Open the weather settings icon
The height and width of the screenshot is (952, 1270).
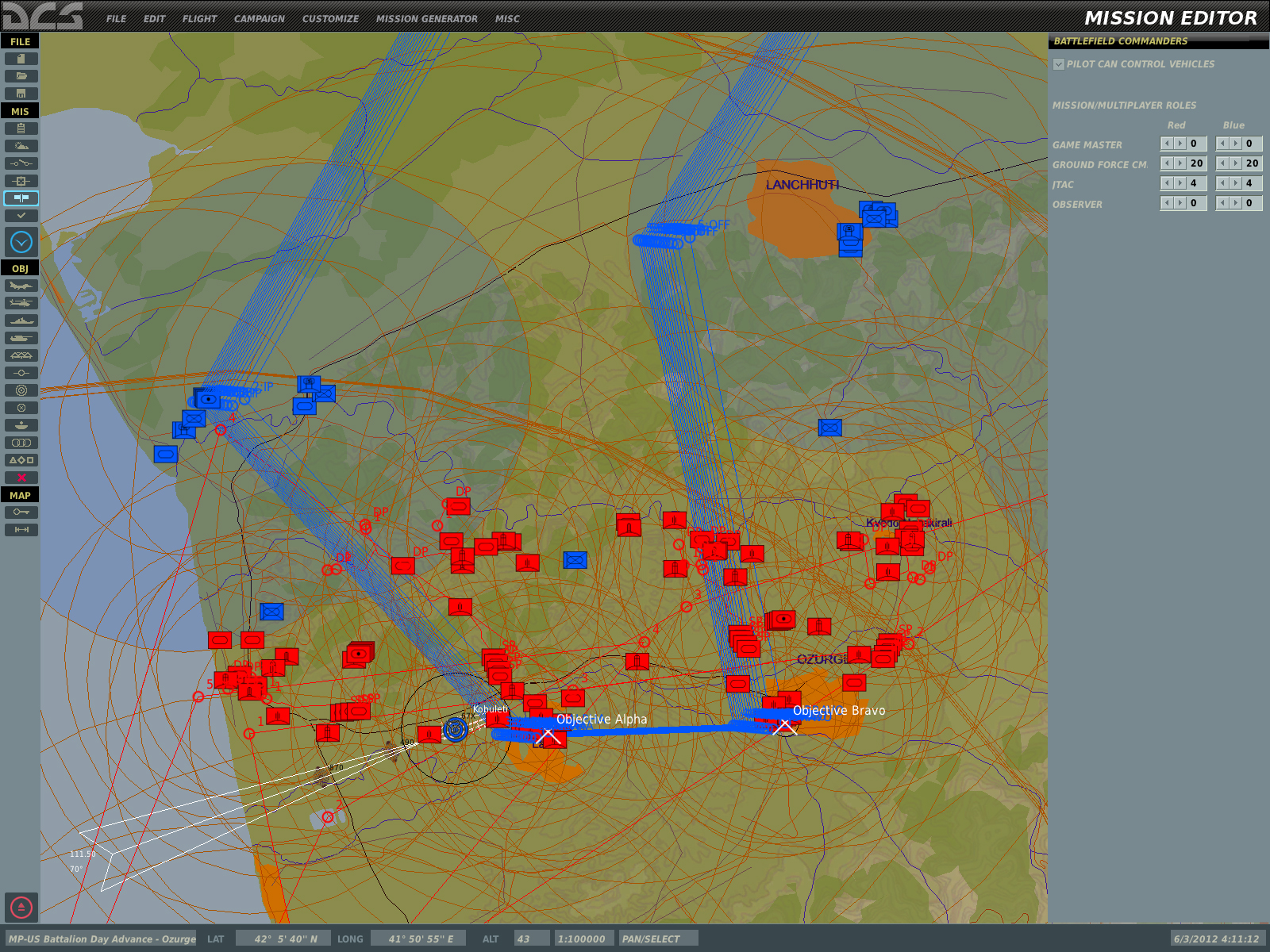point(21,146)
